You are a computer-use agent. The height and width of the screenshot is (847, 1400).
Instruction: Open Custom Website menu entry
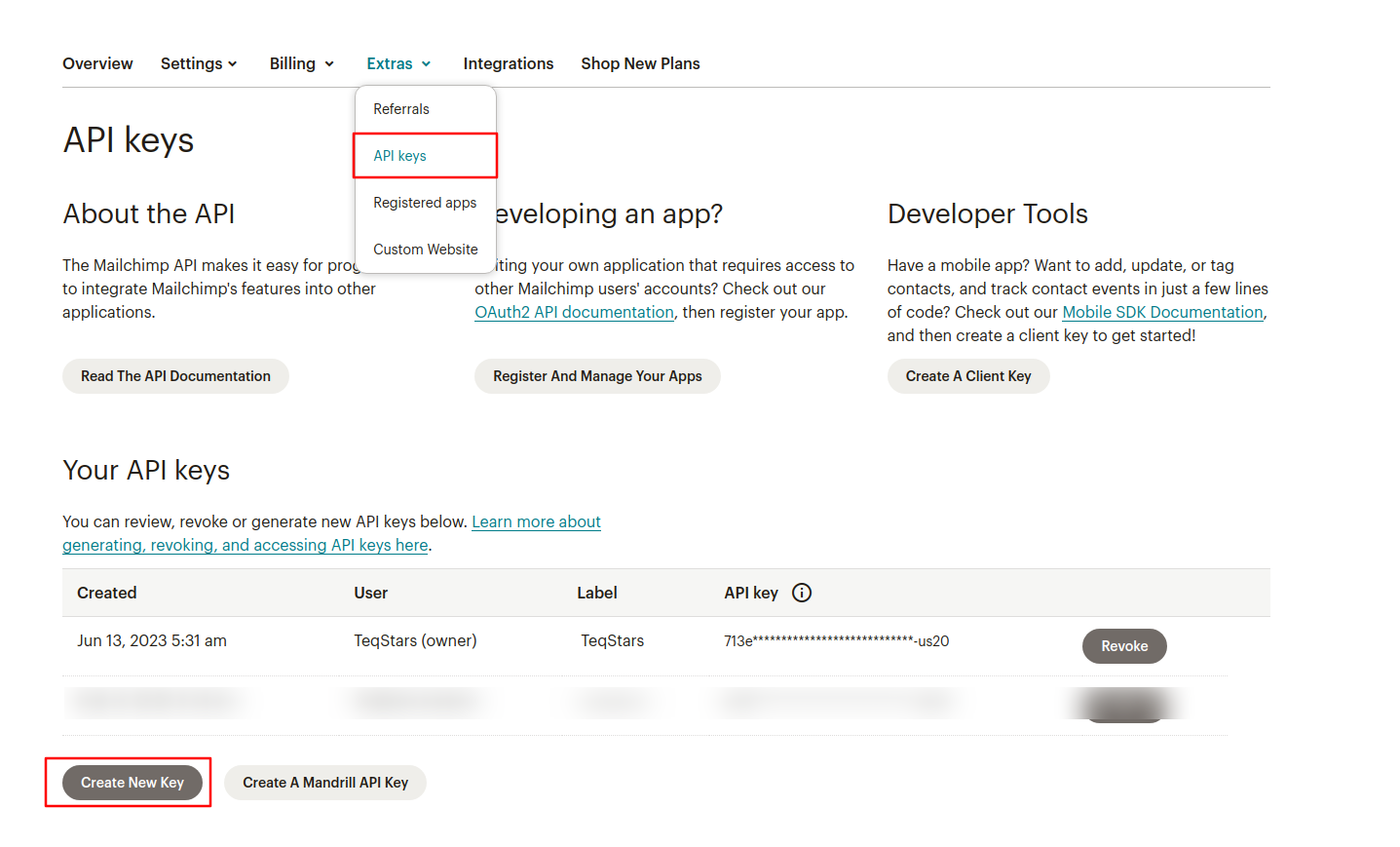[x=426, y=250]
